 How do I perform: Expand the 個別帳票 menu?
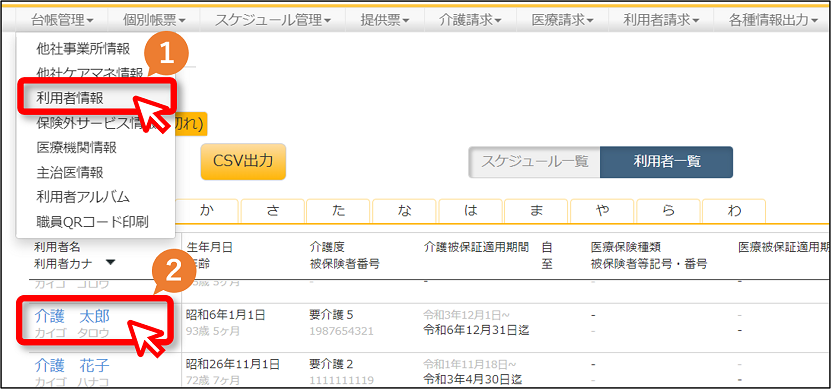pyautogui.click(x=154, y=20)
